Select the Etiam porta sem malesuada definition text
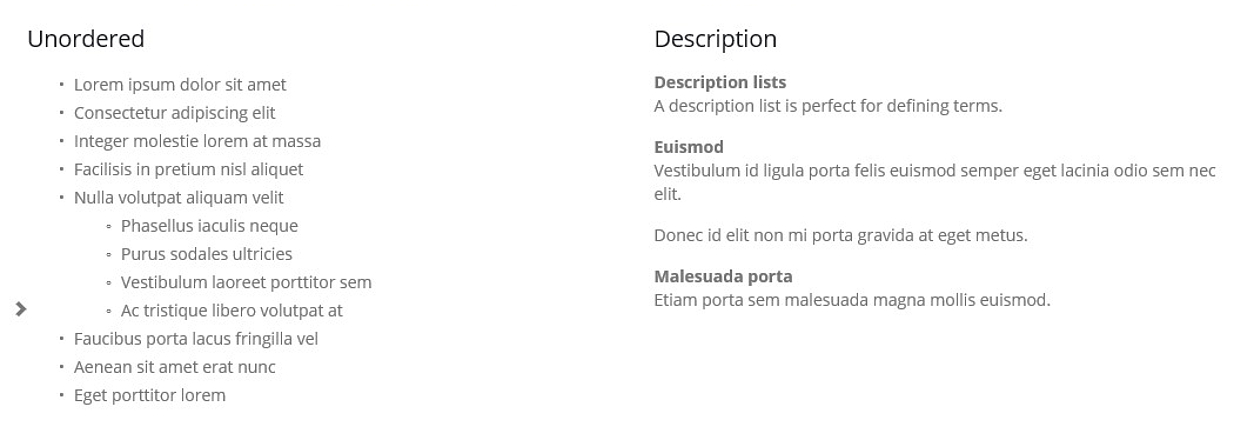The width and height of the screenshot is (1254, 440). 852,299
